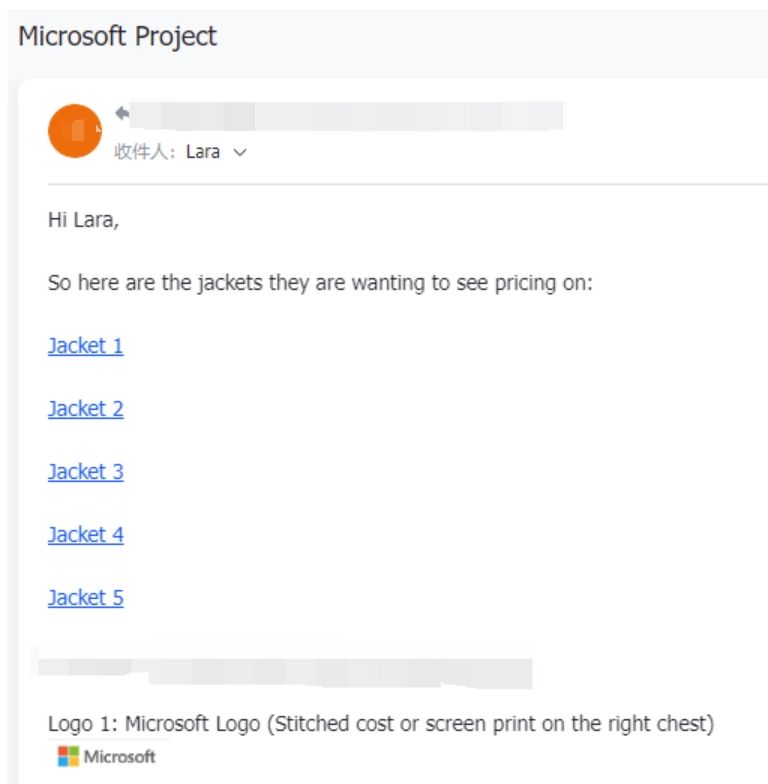Click the sentence about jackets pricing
Image resolution: width=768 pixels, height=784 pixels.
tap(320, 283)
